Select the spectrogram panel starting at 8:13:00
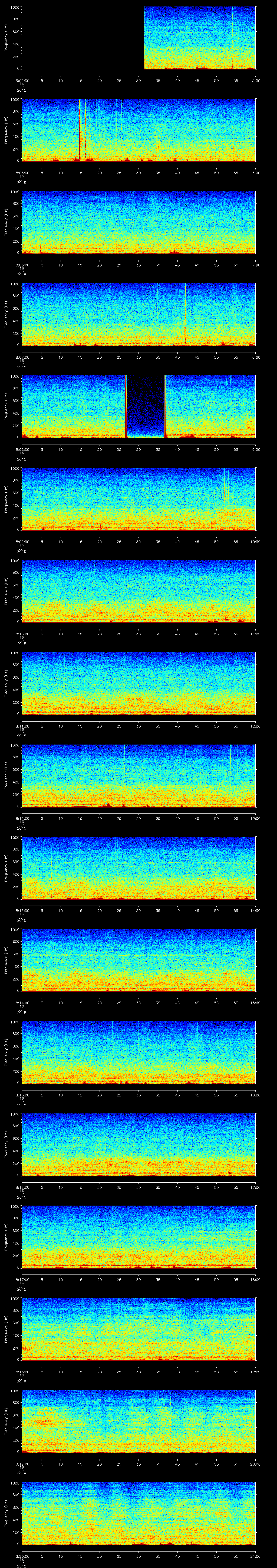Screen dimensions: 277x1568 [139, 868]
